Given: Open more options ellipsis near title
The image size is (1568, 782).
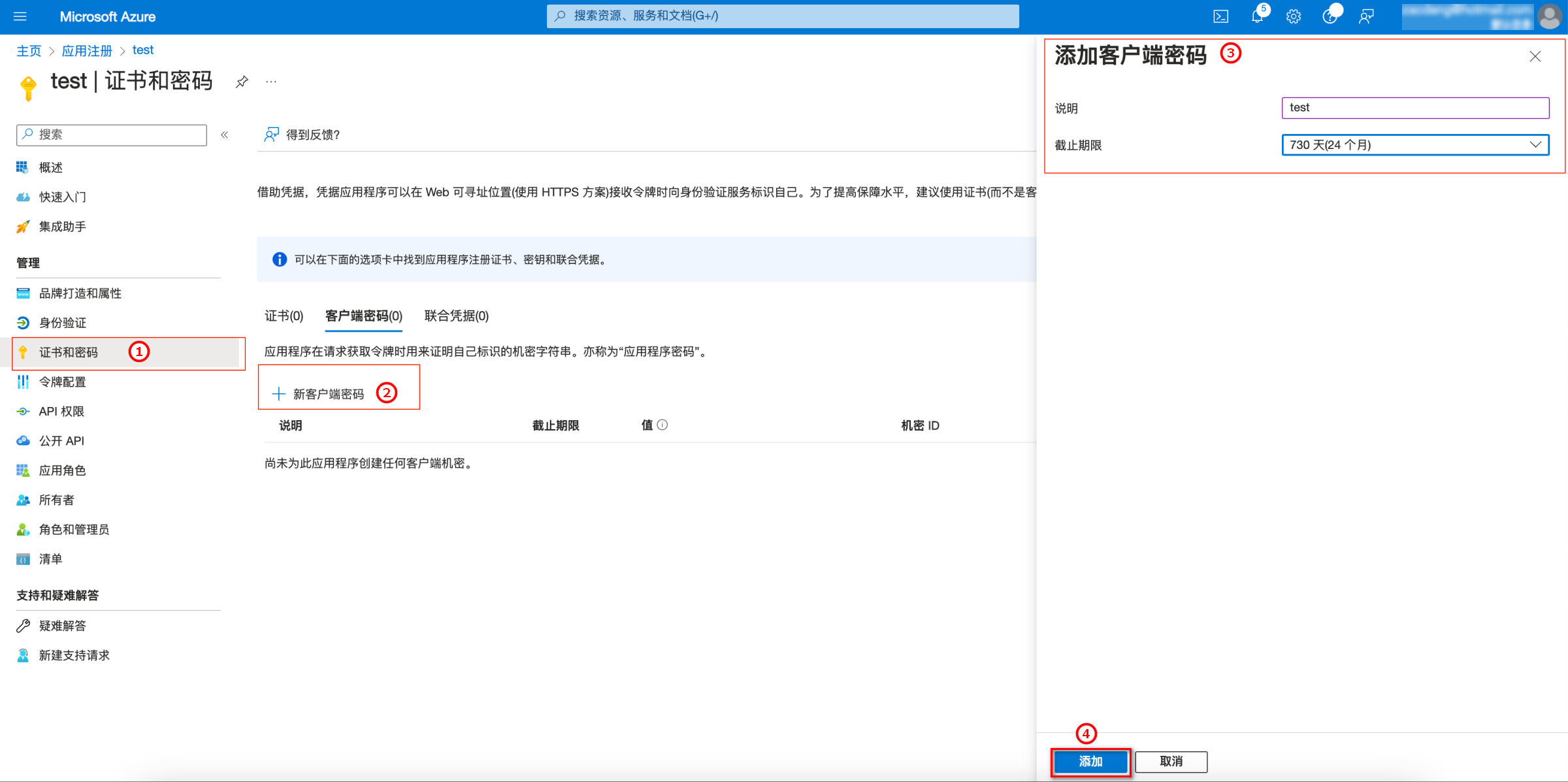Looking at the screenshot, I should pos(271,82).
